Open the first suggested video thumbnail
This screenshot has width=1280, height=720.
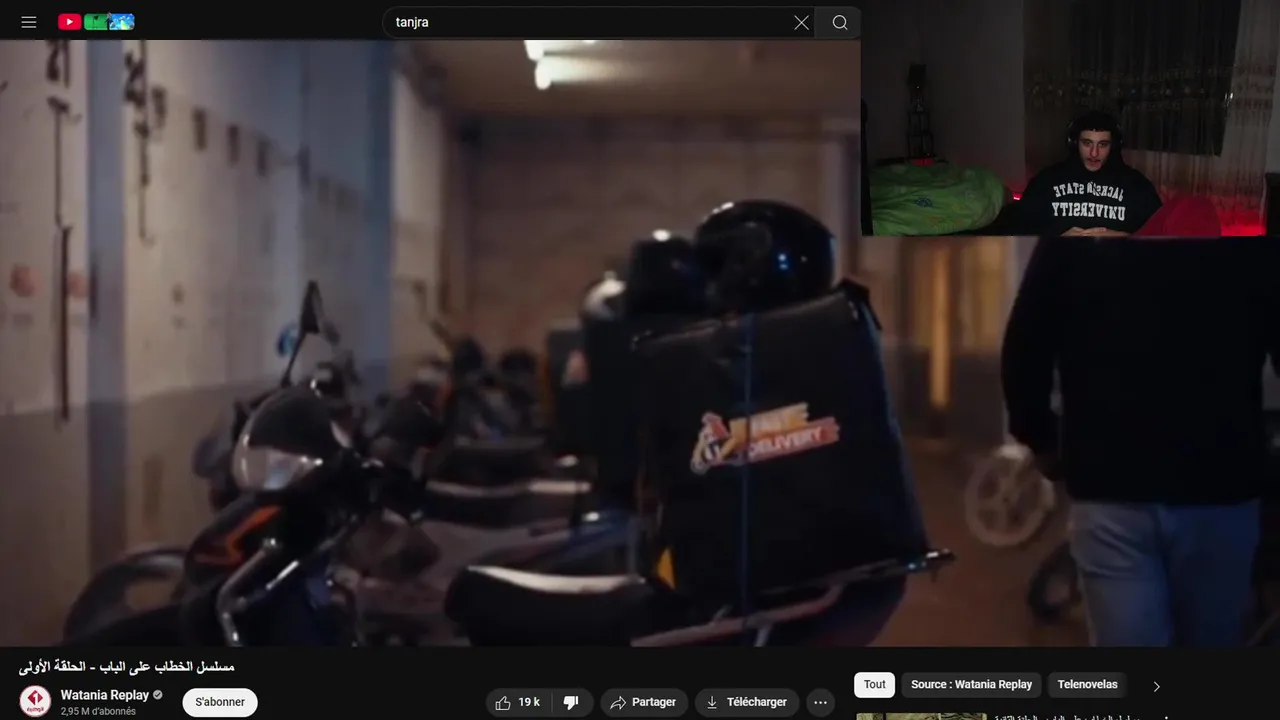click(x=921, y=716)
